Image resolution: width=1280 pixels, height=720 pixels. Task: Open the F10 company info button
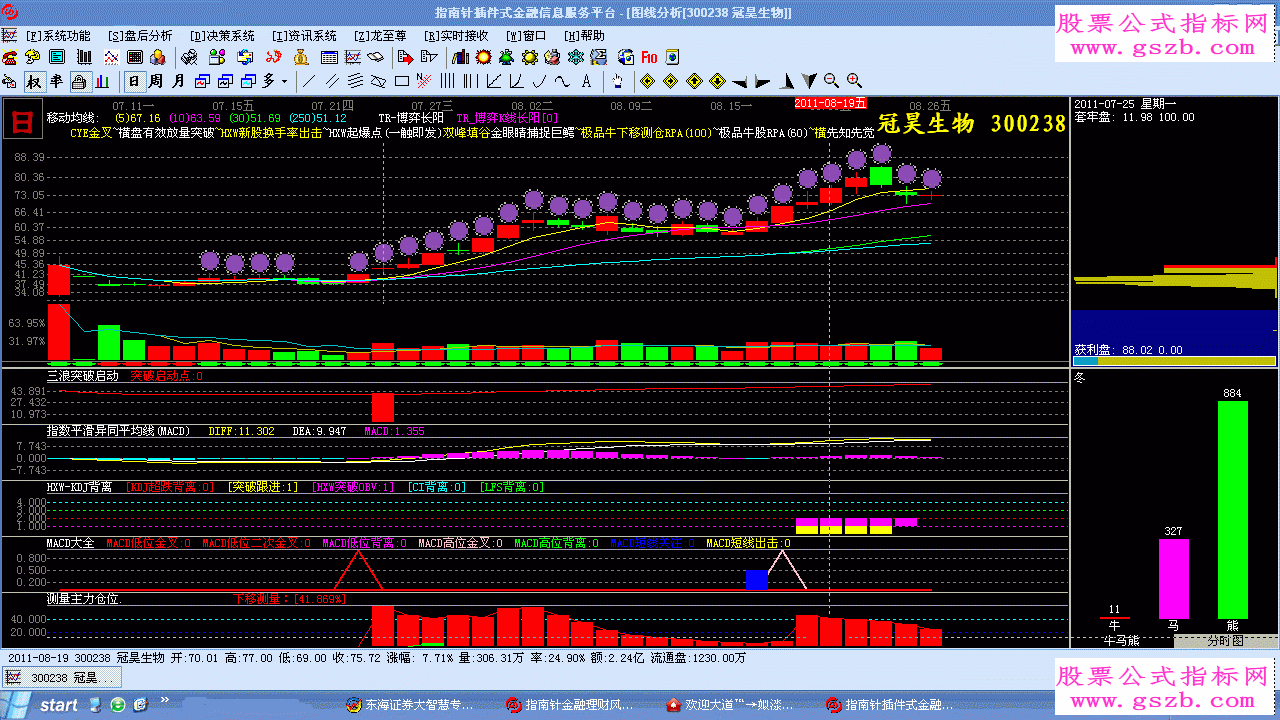(649, 57)
